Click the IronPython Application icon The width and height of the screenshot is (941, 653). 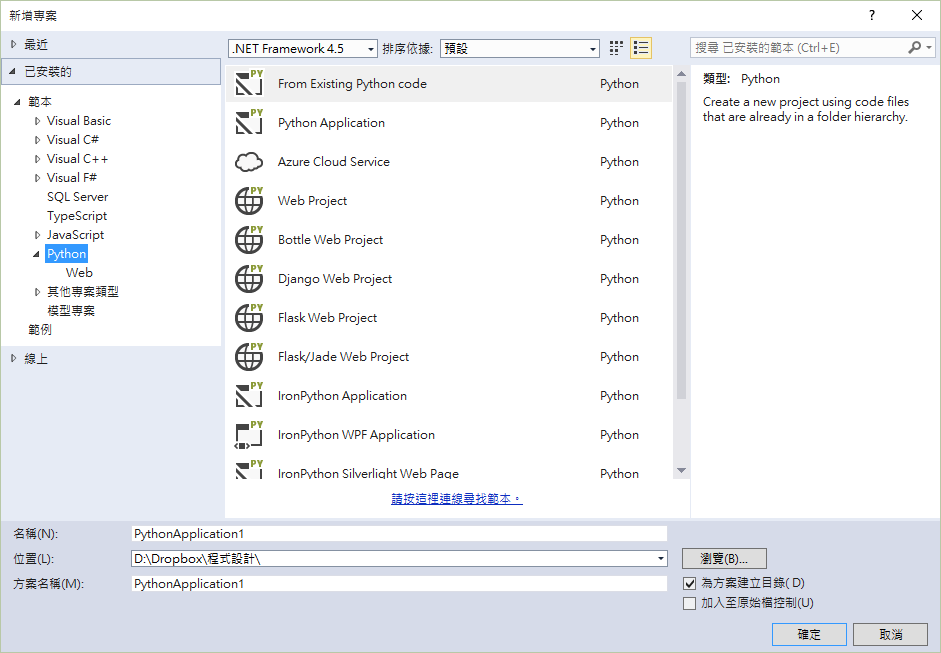[249, 396]
